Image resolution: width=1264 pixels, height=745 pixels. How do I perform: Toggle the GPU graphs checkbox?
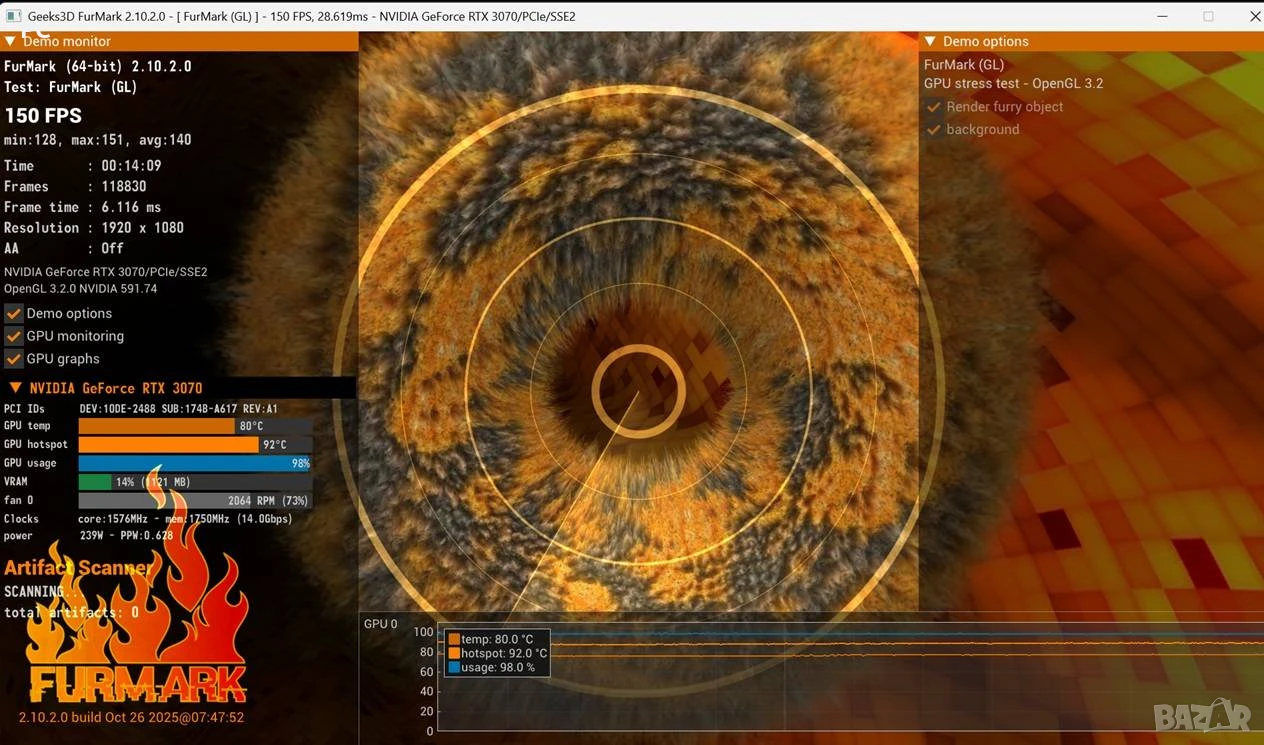(14, 358)
